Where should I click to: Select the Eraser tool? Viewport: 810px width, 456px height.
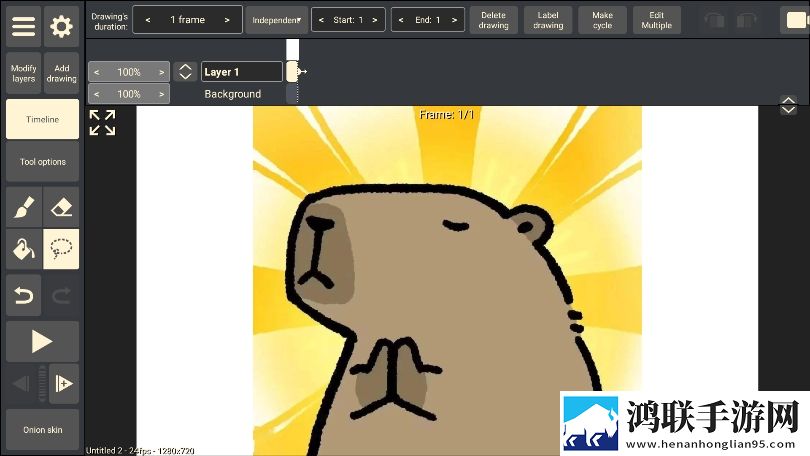click(x=61, y=207)
